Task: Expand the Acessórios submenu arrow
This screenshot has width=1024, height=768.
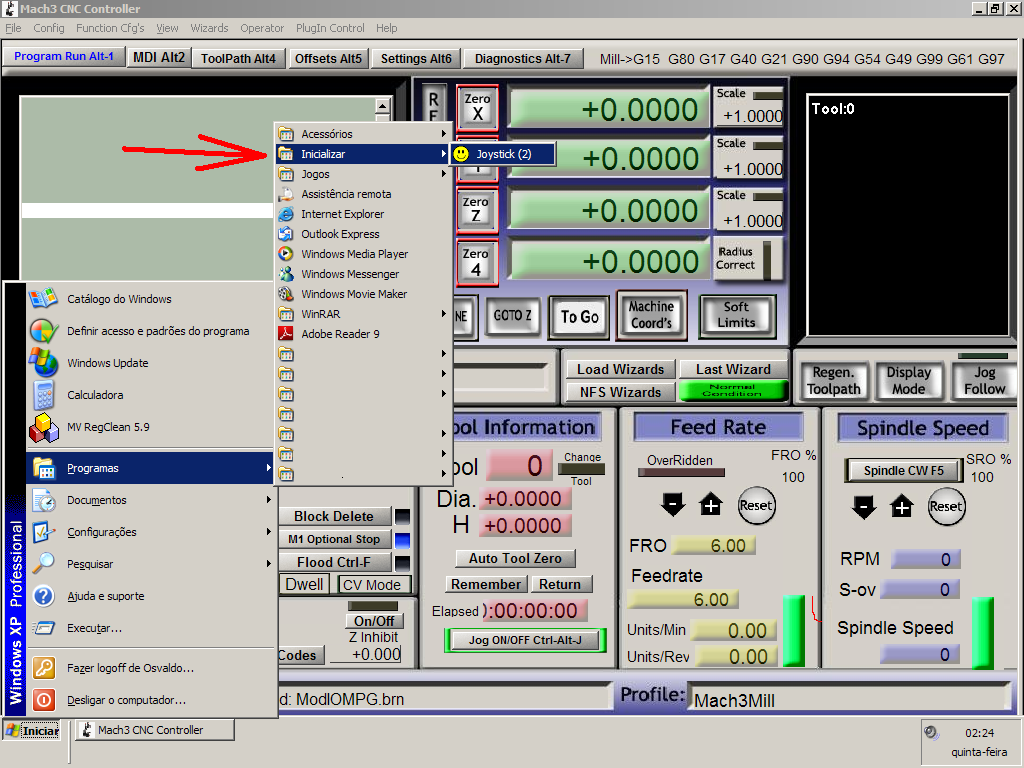Action: coord(443,134)
